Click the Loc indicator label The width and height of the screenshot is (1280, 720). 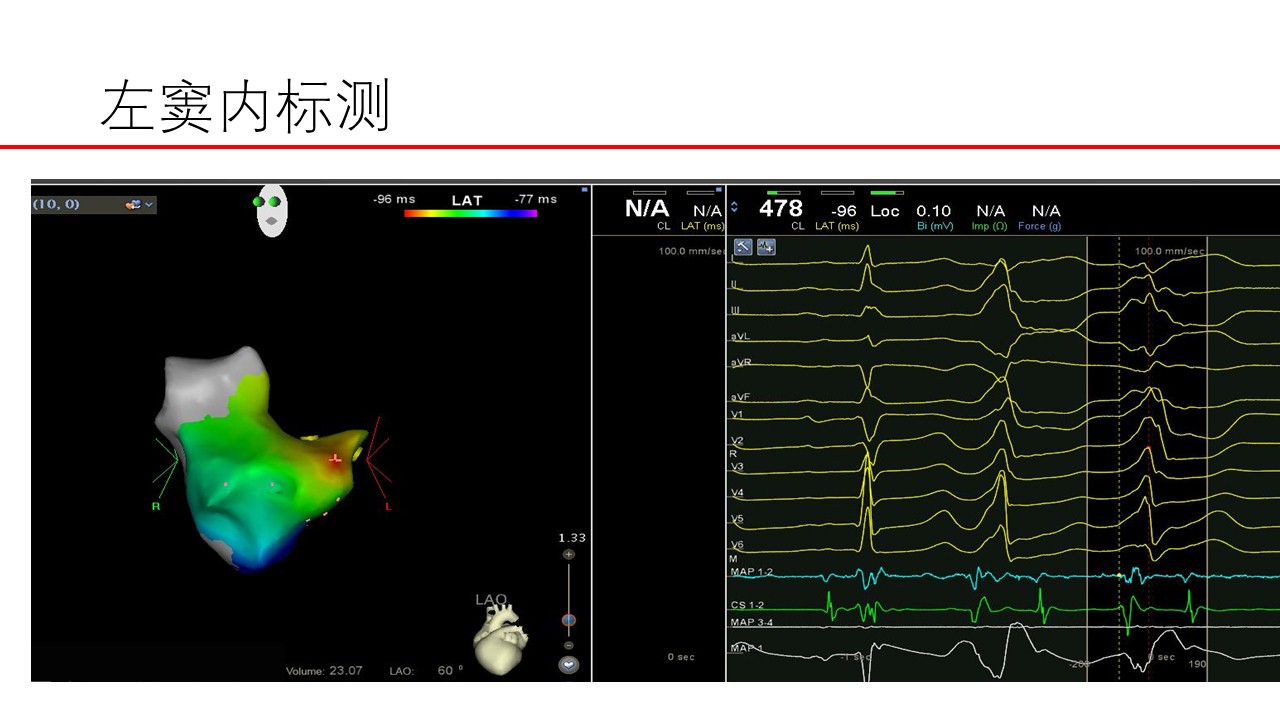885,211
